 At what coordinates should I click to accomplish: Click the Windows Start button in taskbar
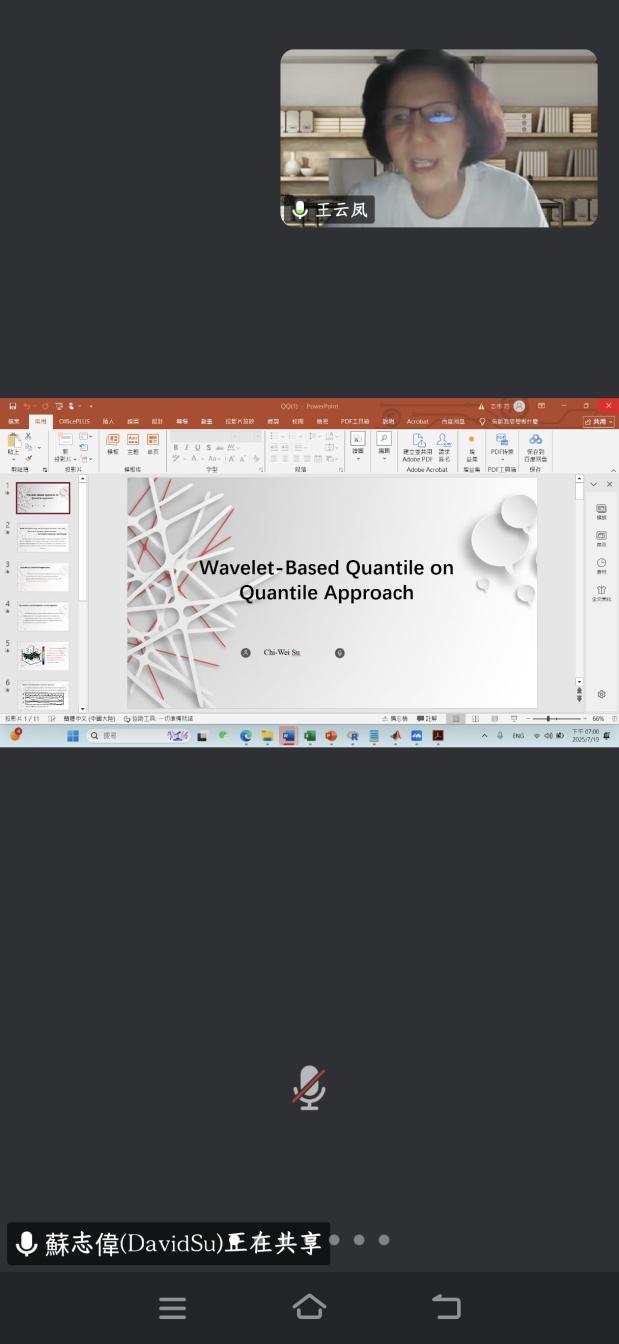click(73, 736)
